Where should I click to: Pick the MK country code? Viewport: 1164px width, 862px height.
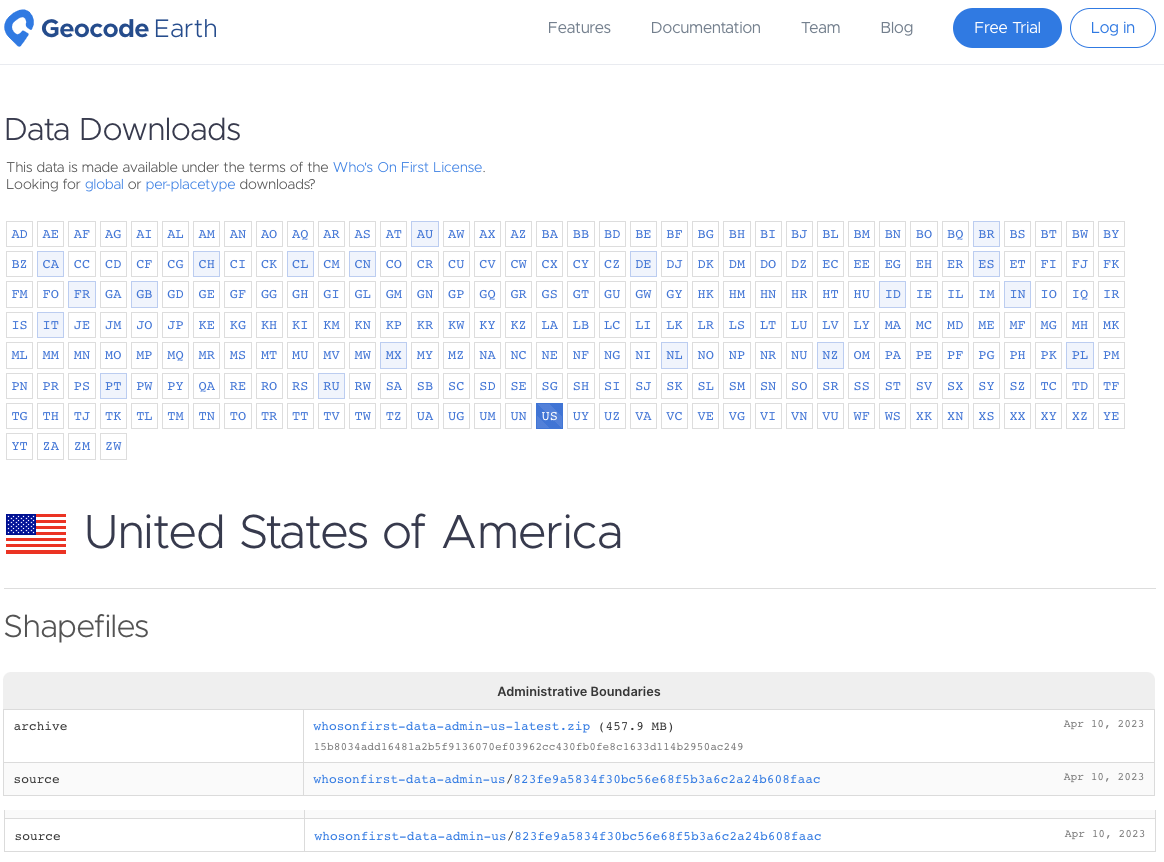pyautogui.click(x=1111, y=325)
